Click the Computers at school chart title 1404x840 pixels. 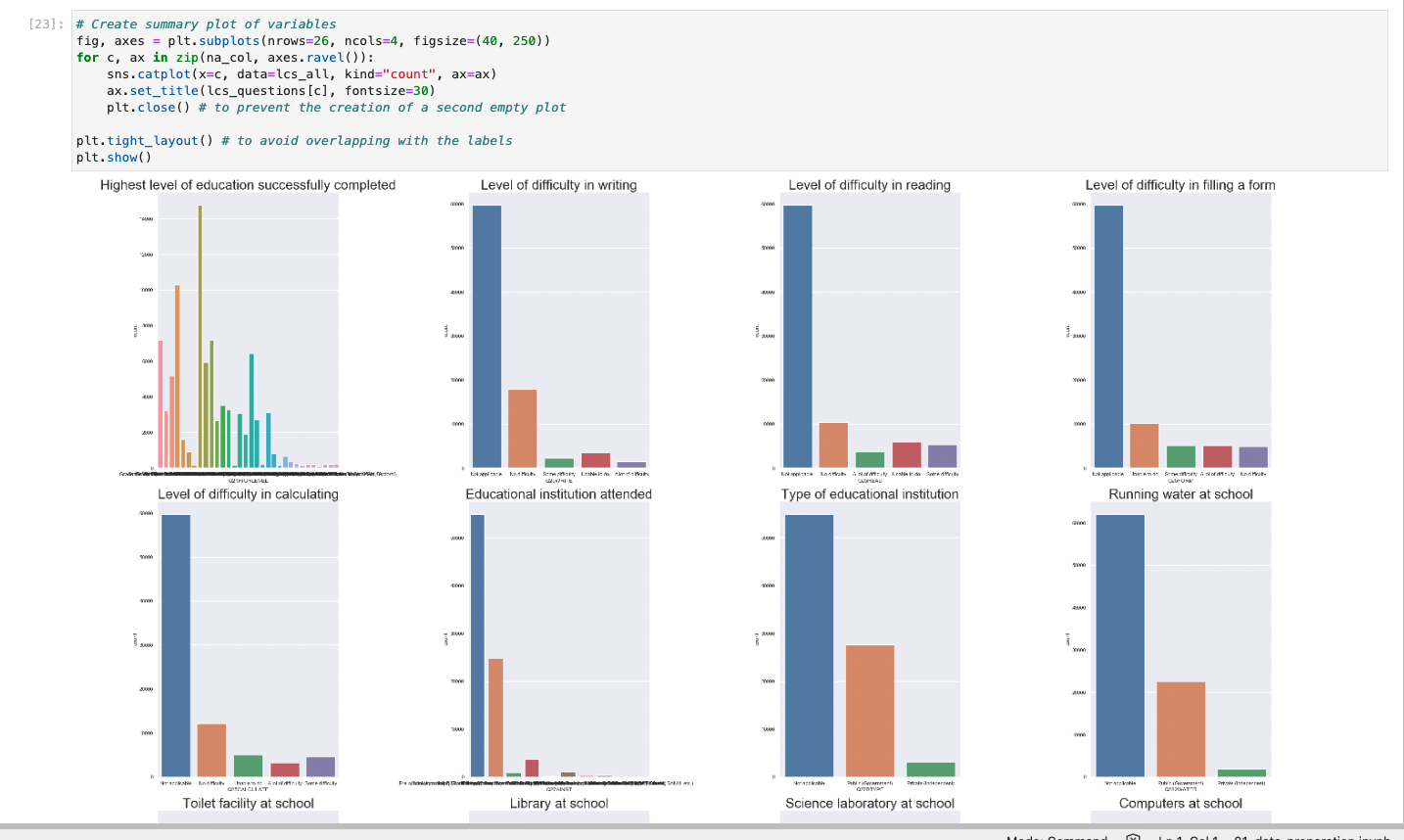1181,803
